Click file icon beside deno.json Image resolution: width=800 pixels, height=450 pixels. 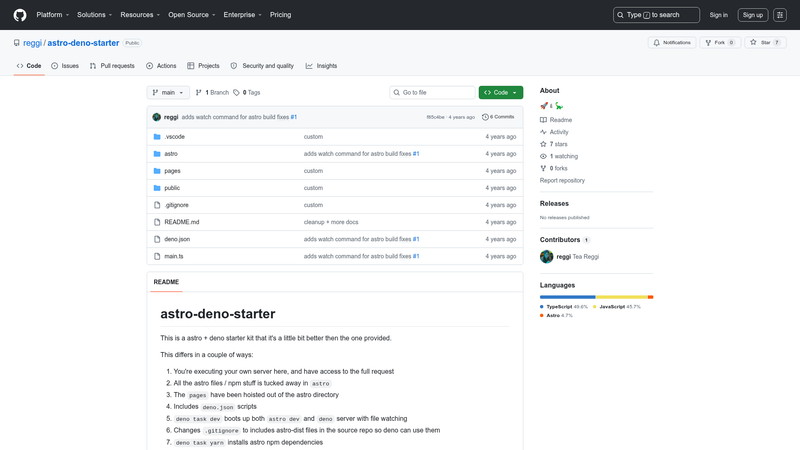point(157,239)
